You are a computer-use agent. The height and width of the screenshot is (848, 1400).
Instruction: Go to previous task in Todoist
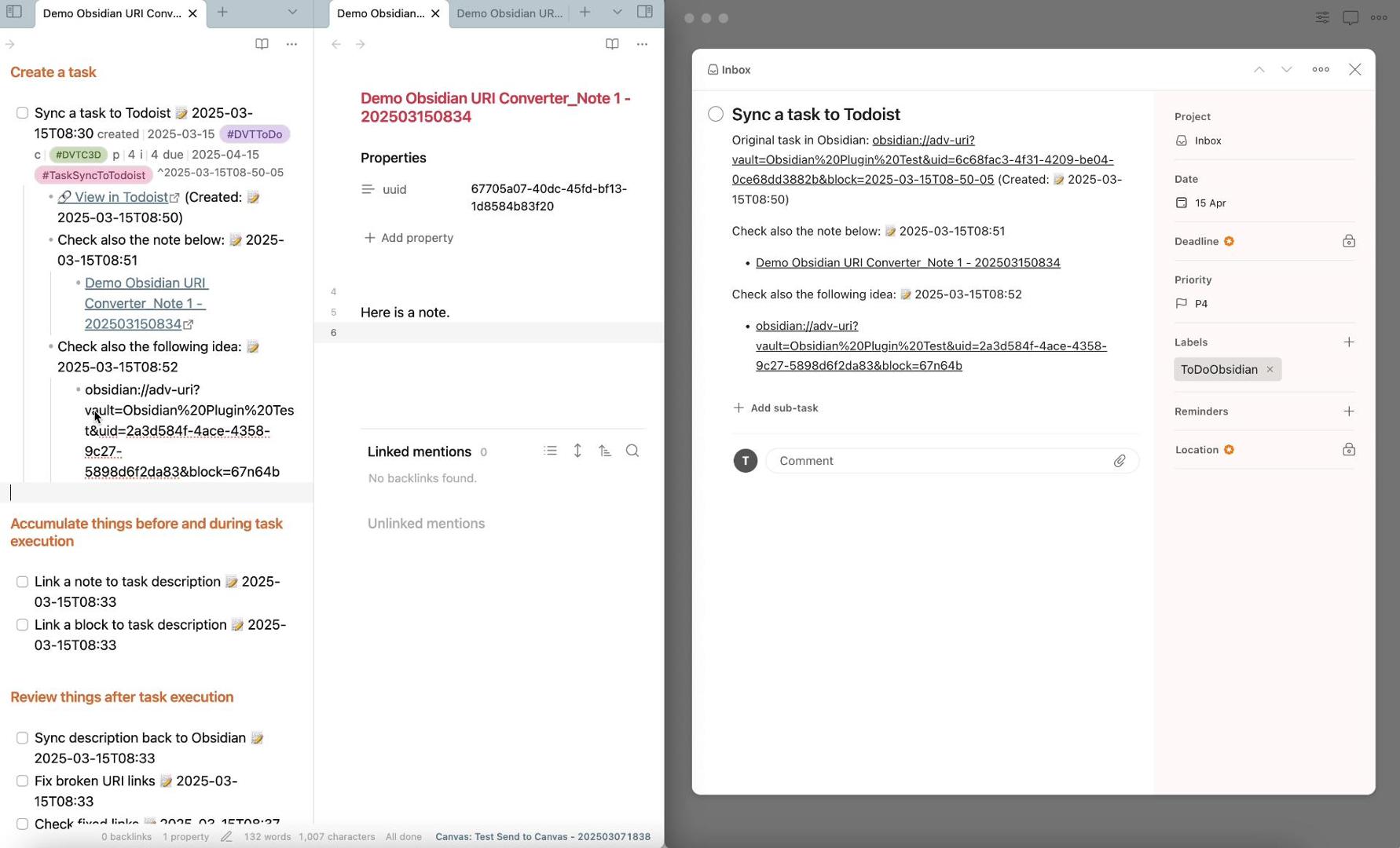pyautogui.click(x=1259, y=69)
